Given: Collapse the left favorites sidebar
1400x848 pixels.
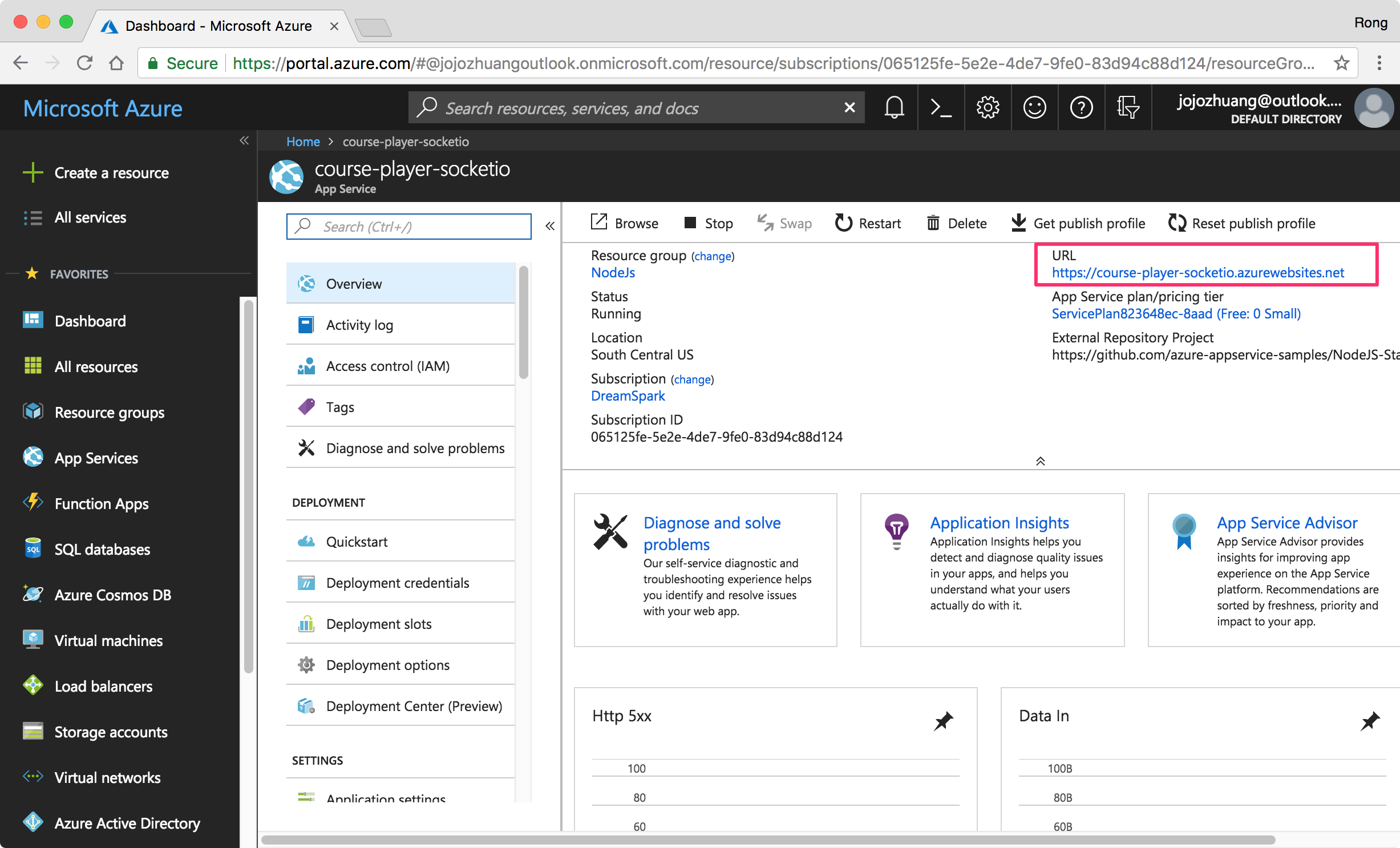Looking at the screenshot, I should pos(244,140).
